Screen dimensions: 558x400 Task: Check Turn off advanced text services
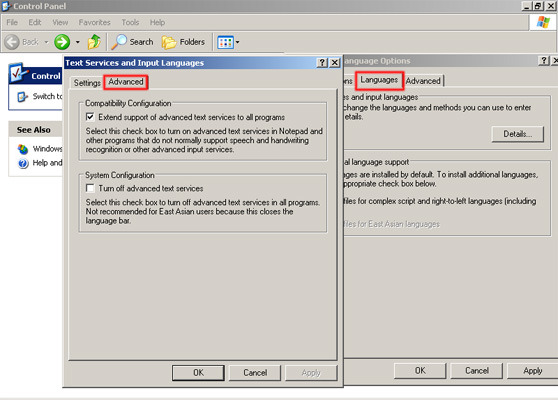[x=90, y=188]
